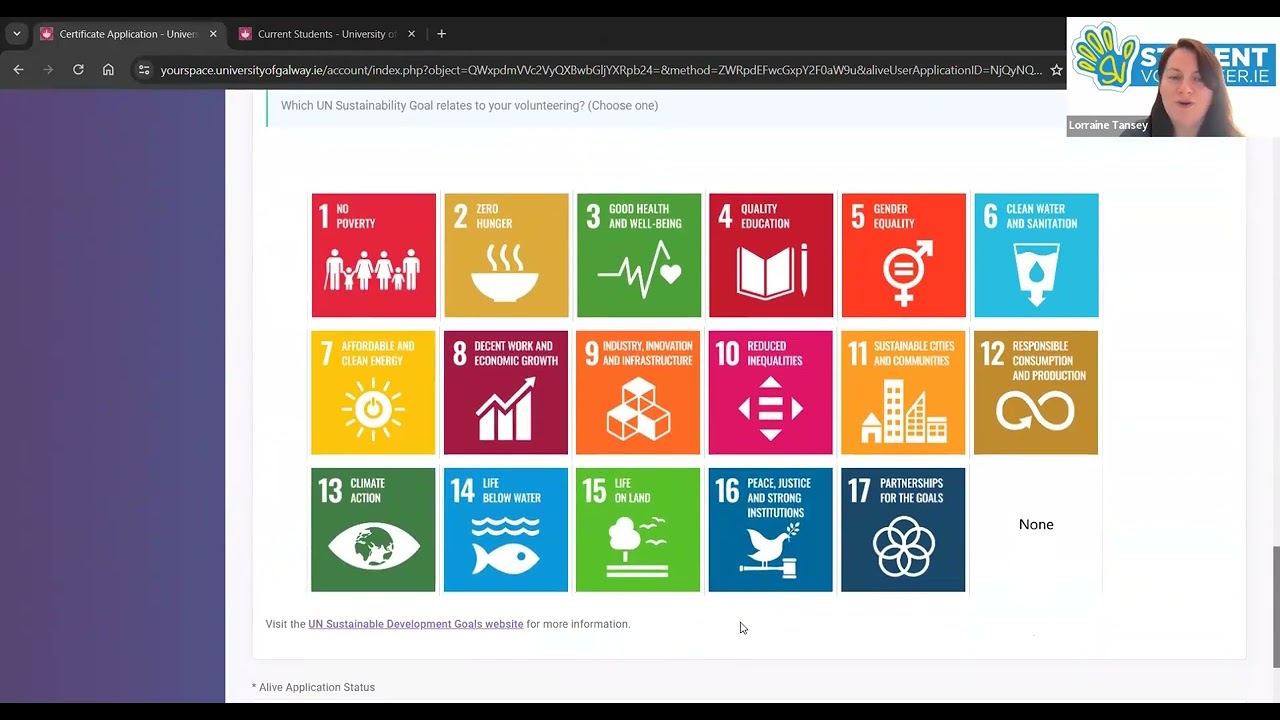Click the Alive Application Status label
The width and height of the screenshot is (1280, 720).
[313, 687]
